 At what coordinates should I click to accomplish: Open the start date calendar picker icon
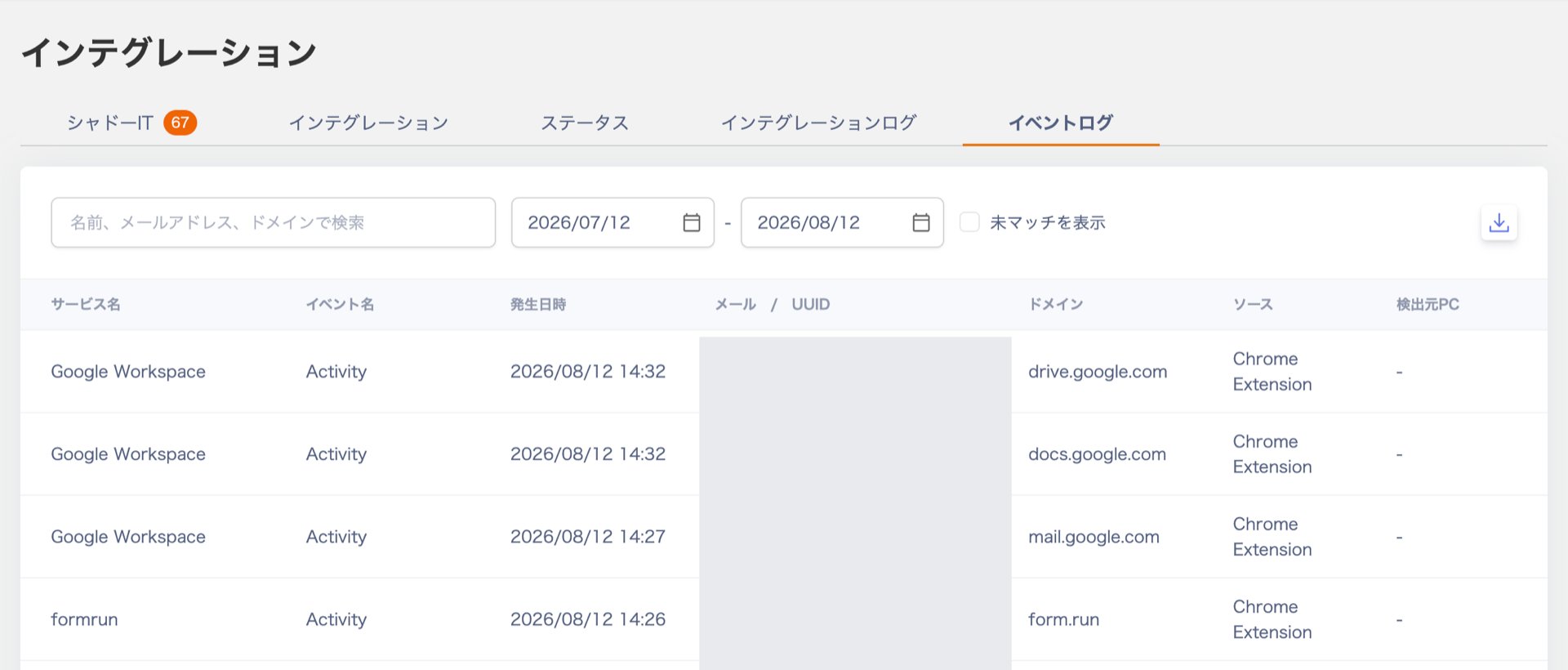[x=692, y=222]
